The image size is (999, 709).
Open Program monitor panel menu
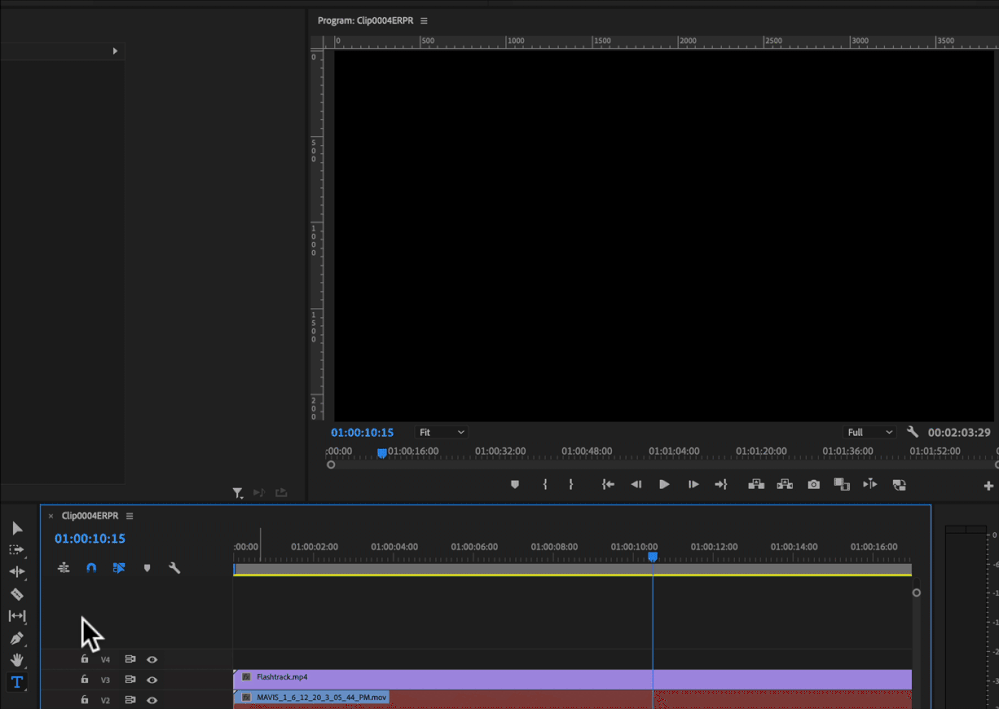[424, 21]
